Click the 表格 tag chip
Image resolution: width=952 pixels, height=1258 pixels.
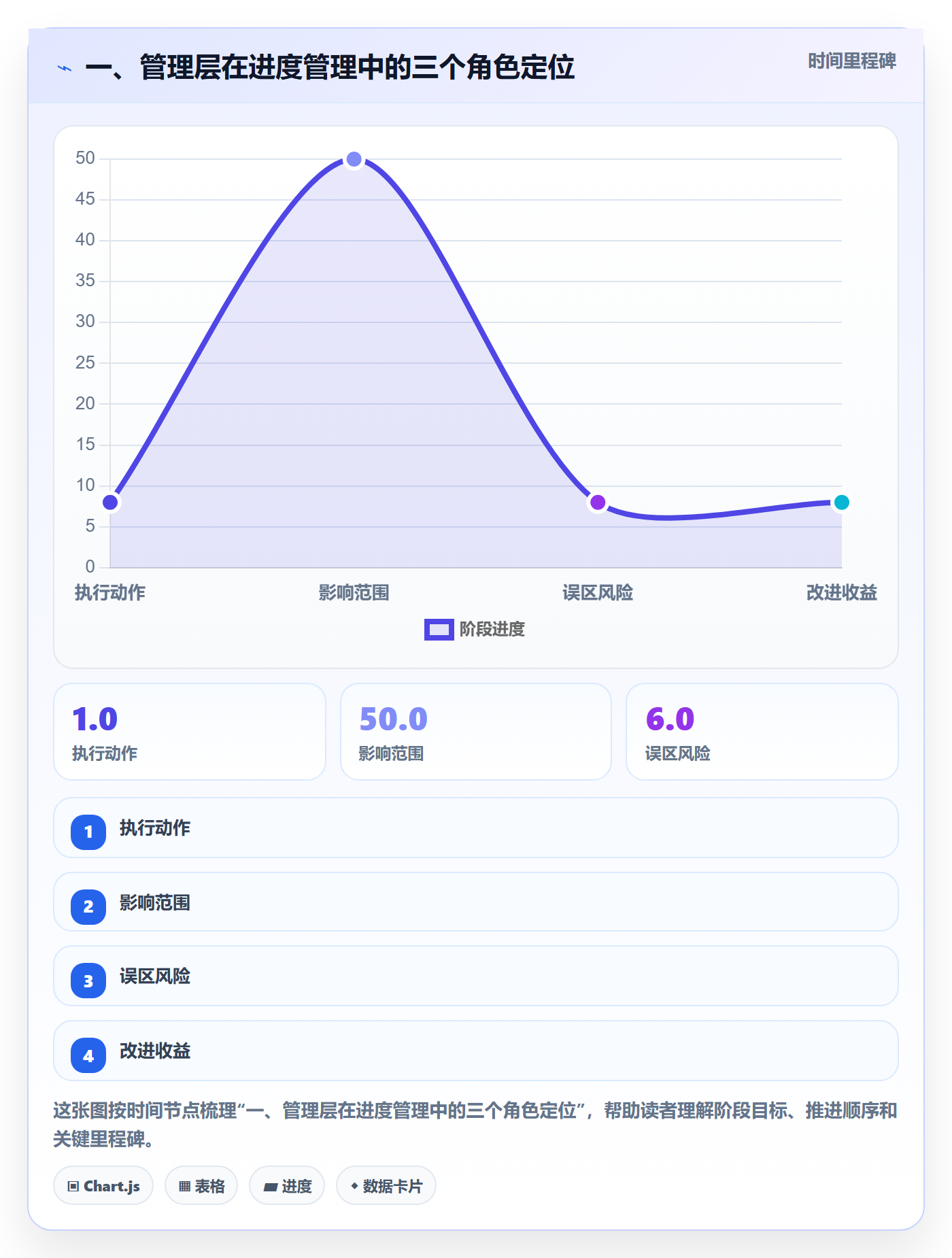[201, 1186]
